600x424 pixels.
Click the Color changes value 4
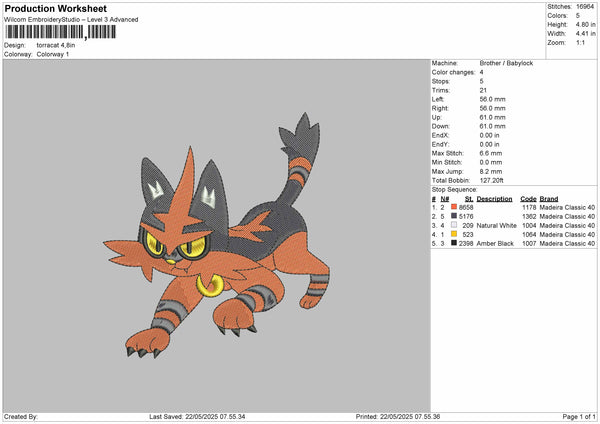click(481, 72)
